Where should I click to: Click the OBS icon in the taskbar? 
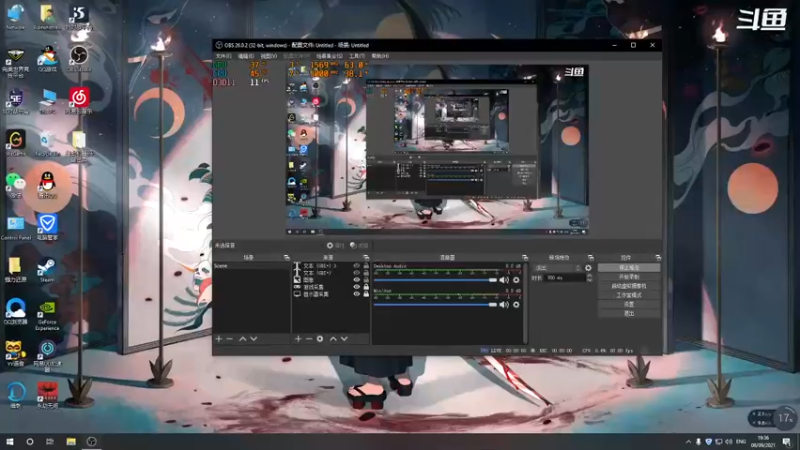(91, 441)
